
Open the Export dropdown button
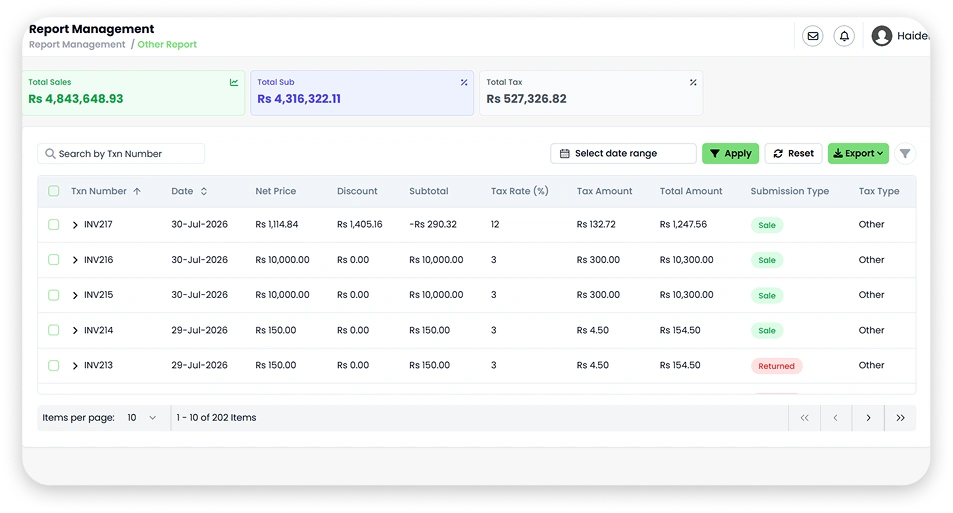858,154
